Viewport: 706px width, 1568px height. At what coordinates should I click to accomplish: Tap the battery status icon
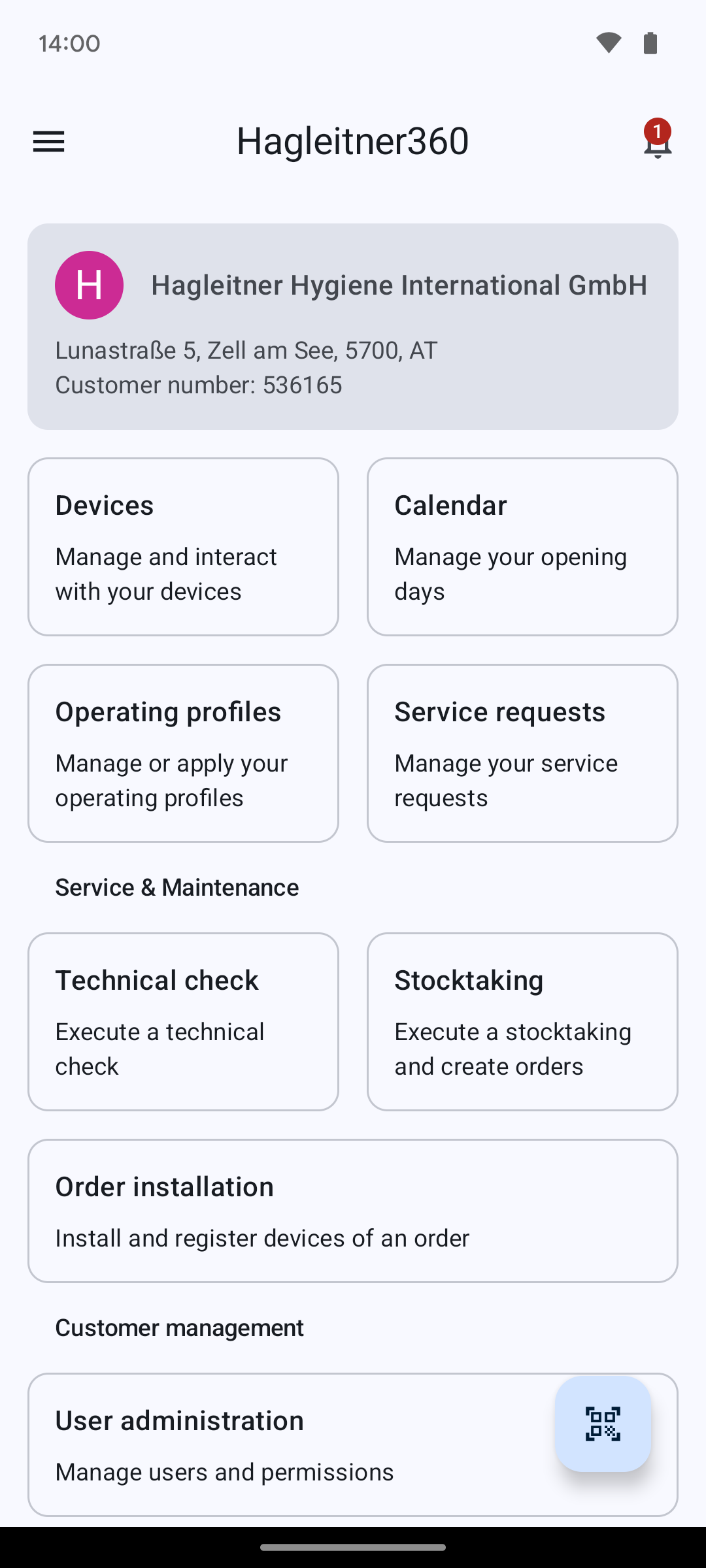(x=650, y=43)
